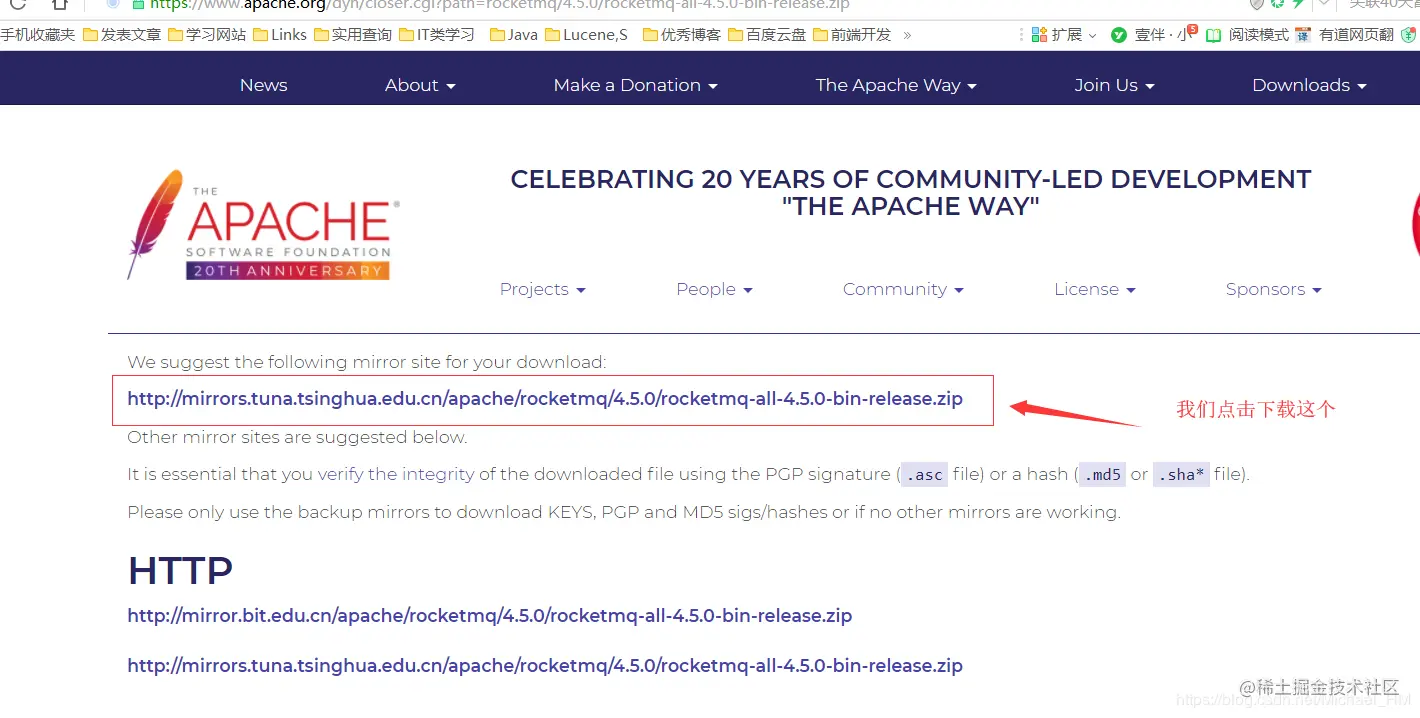
Task: Expand the About menu
Action: [x=420, y=85]
